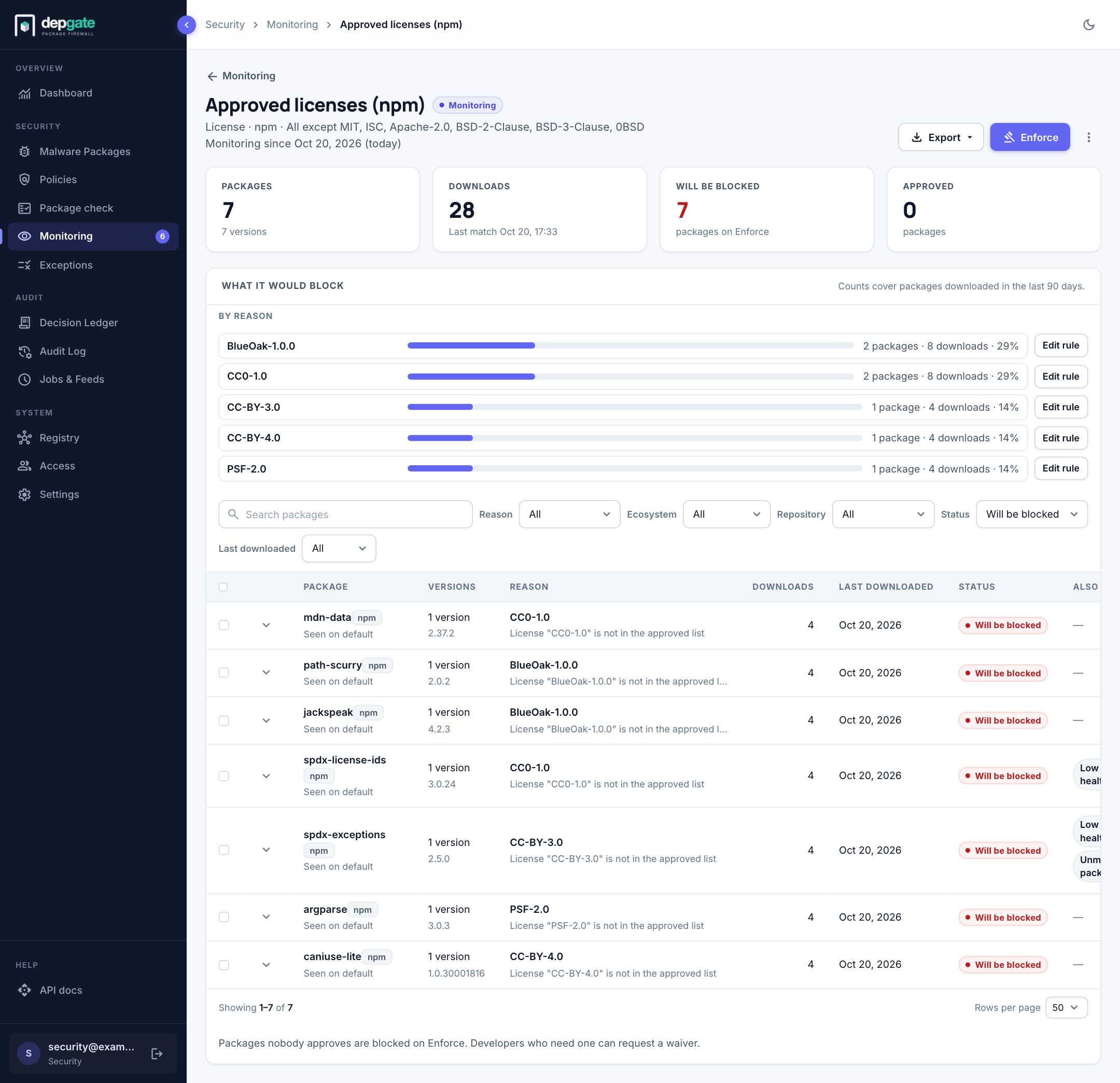Go back via the Monitoring arrow link
This screenshot has height=1083, width=1120.
click(x=241, y=76)
